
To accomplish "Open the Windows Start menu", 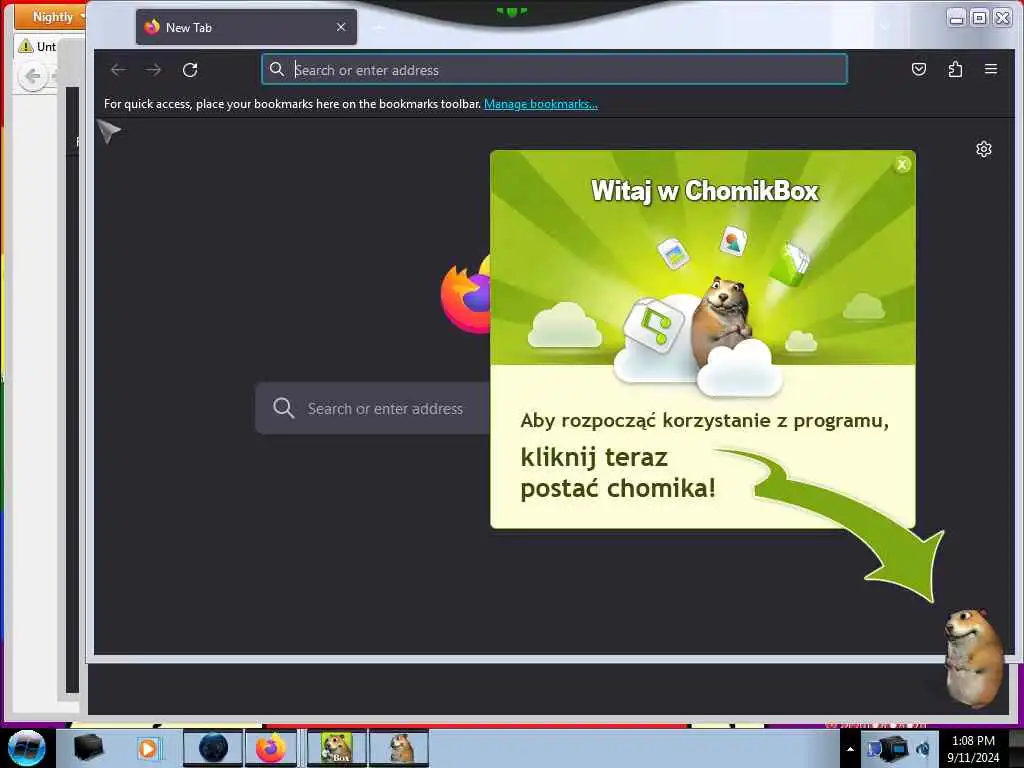I will (26, 748).
